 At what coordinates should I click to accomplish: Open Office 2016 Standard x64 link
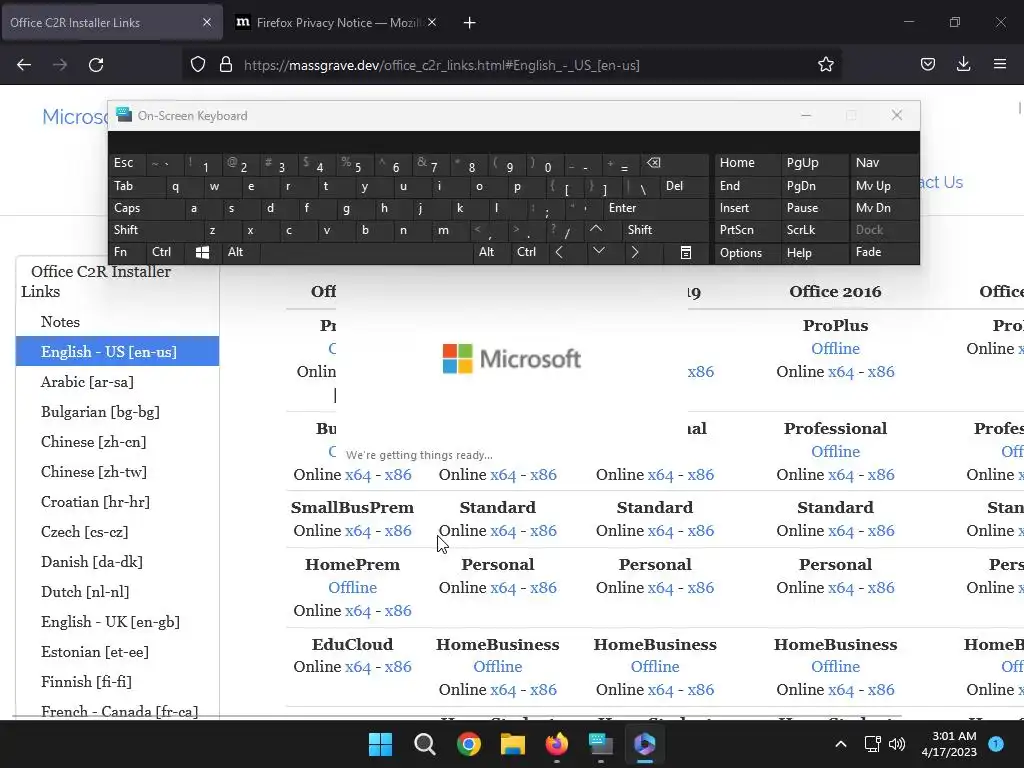click(x=841, y=531)
